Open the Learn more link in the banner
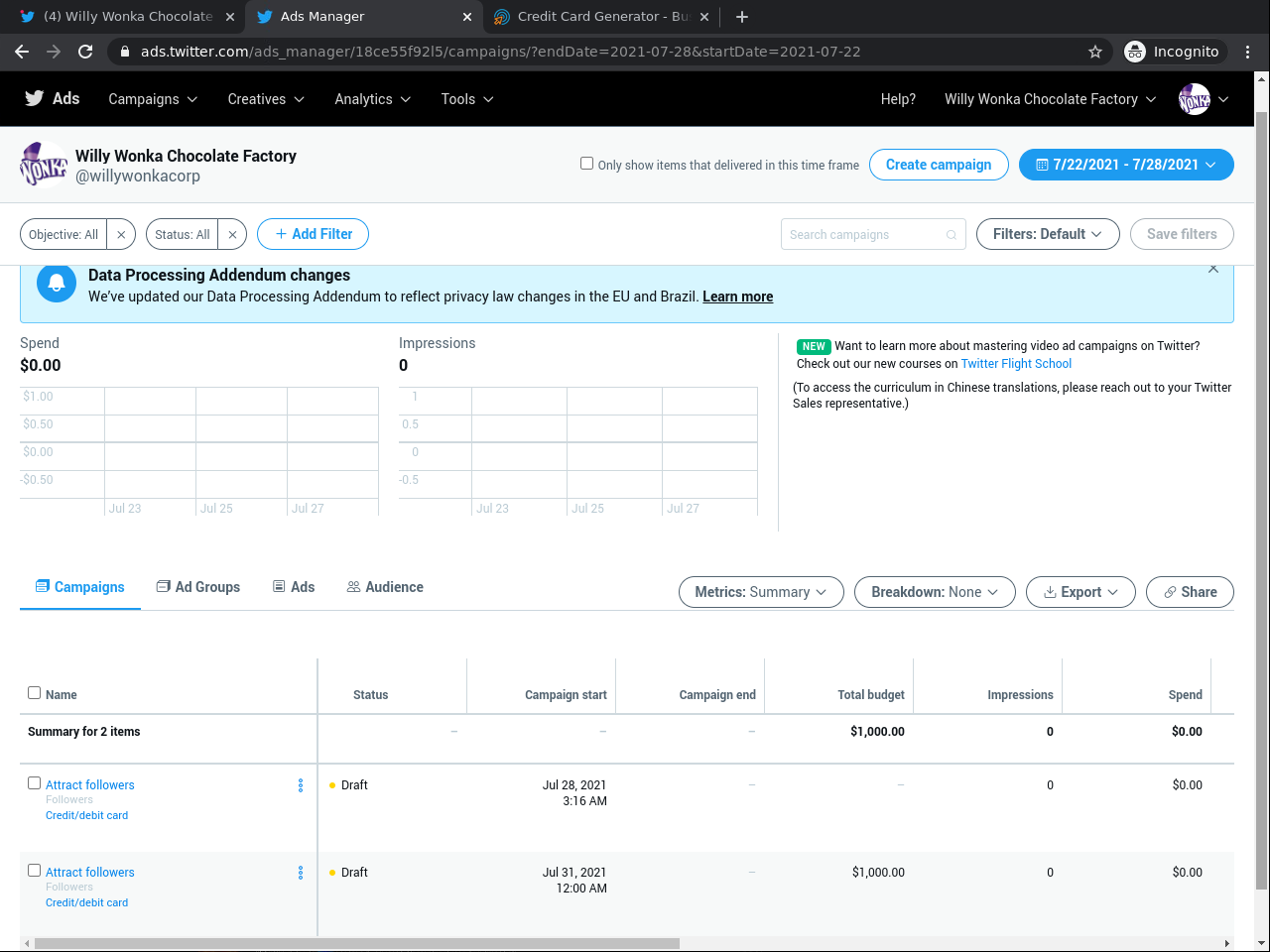This screenshot has height=952, width=1270. pyautogui.click(x=737, y=297)
